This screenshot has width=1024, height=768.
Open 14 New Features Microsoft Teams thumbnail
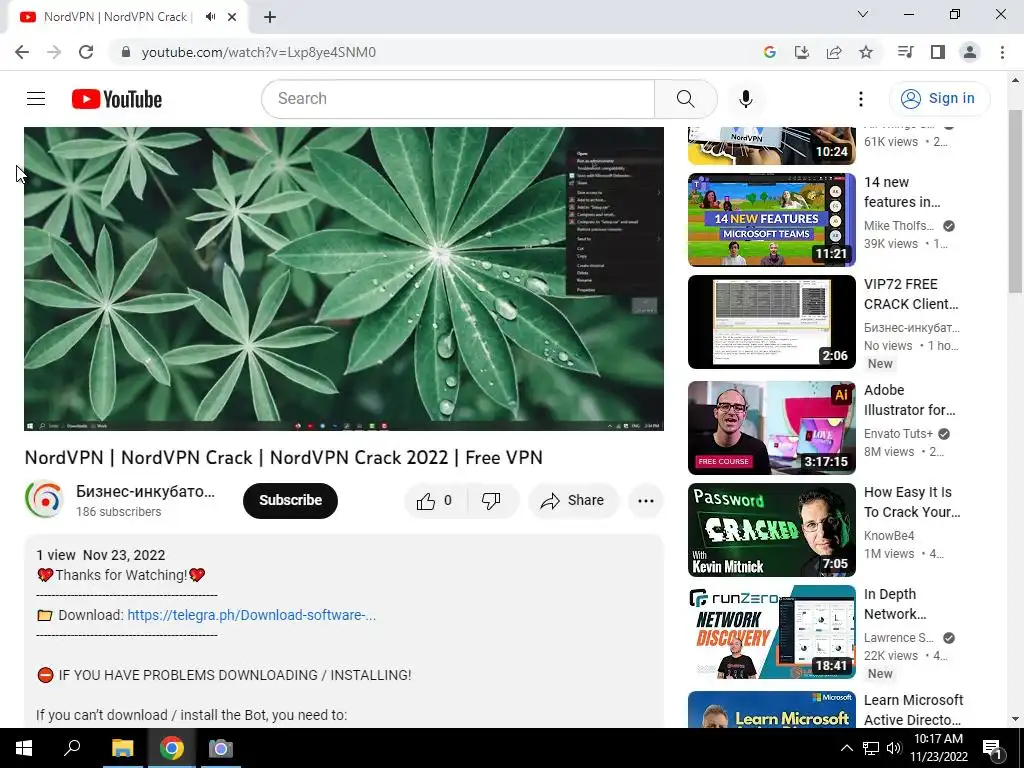coord(772,220)
